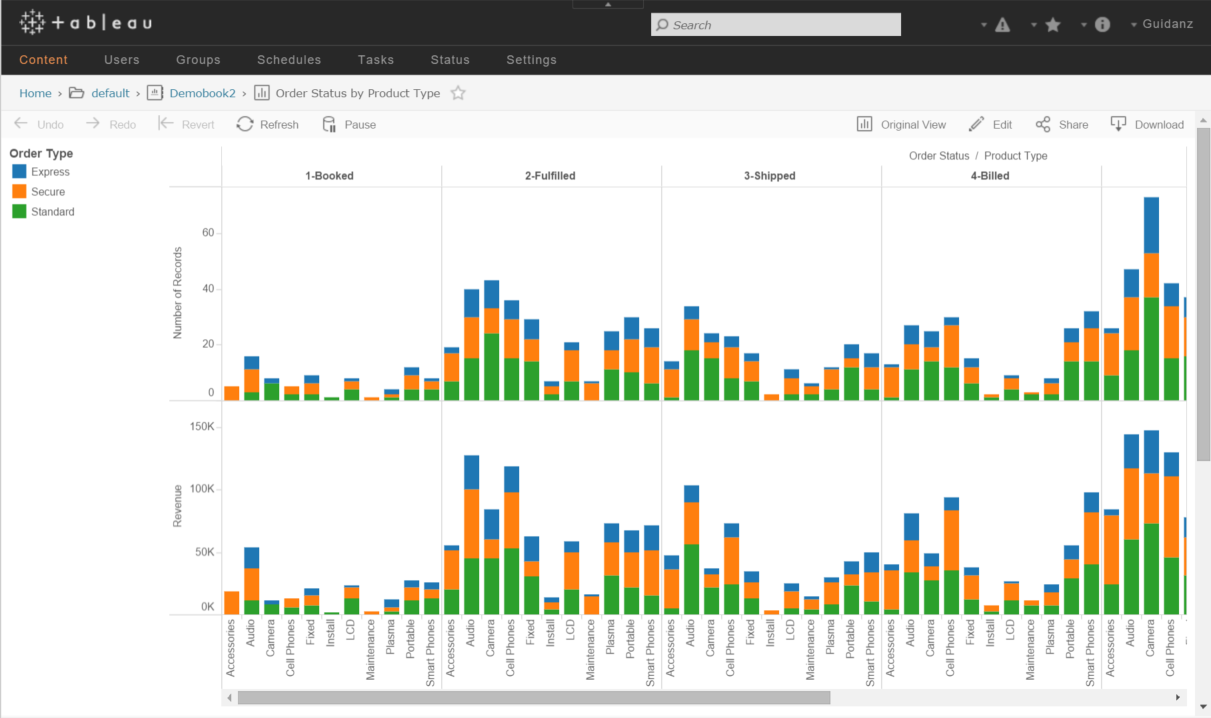Open the favorites star icon in header
This screenshot has height=718, width=1211.
tap(1053, 25)
